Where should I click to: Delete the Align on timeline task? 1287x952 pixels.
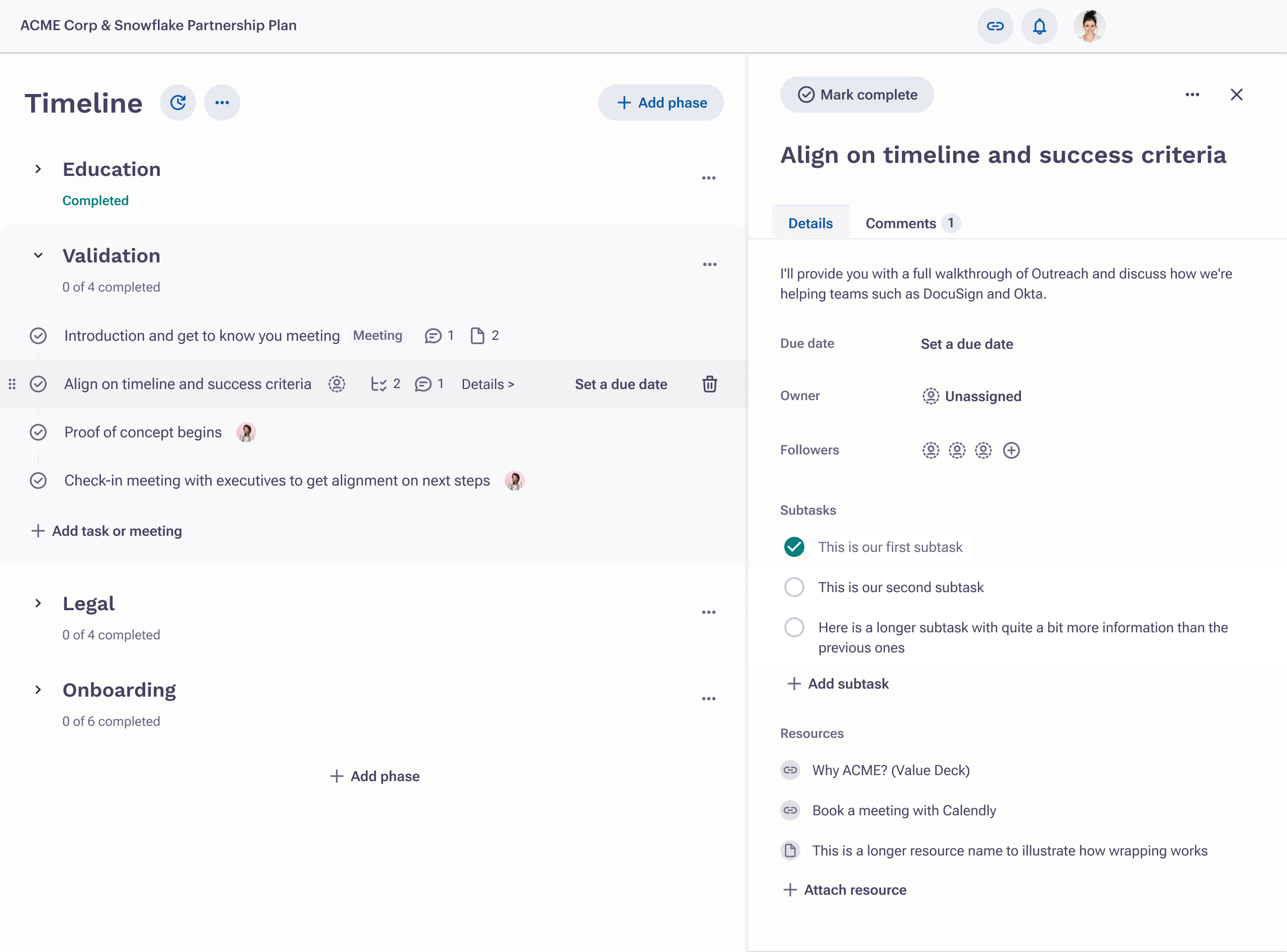click(x=709, y=384)
